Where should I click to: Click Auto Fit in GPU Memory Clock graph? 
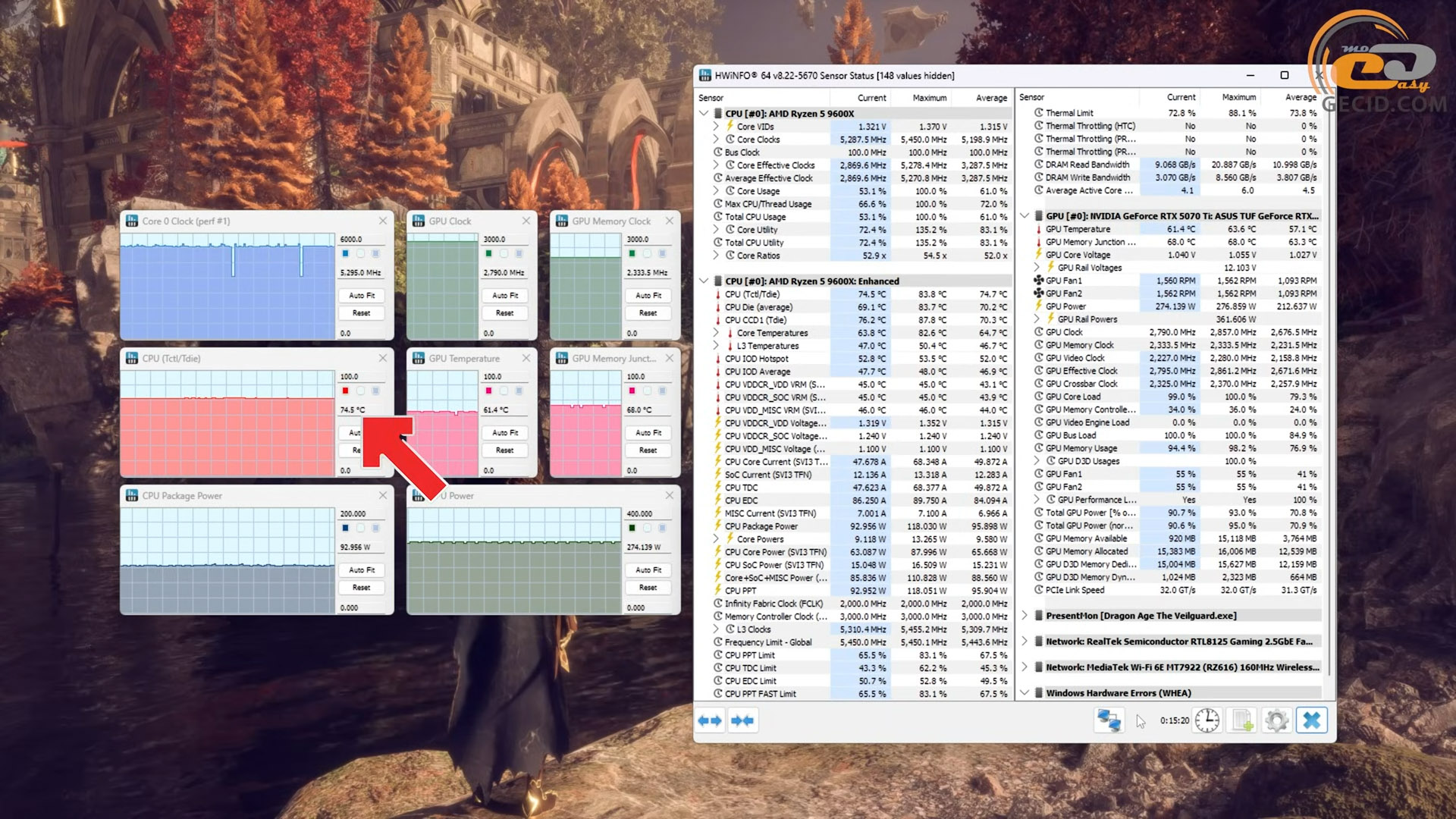click(x=648, y=295)
